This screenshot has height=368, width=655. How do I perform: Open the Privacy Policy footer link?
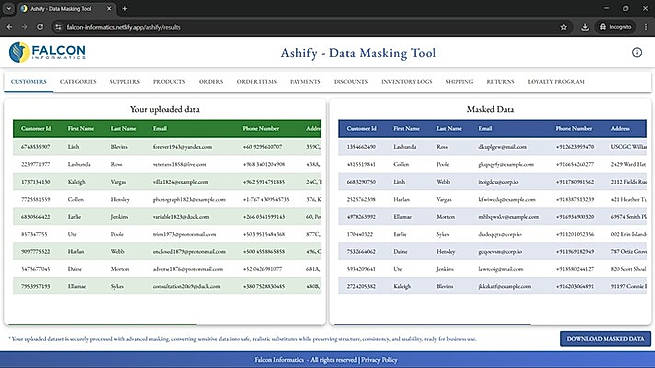coord(379,360)
